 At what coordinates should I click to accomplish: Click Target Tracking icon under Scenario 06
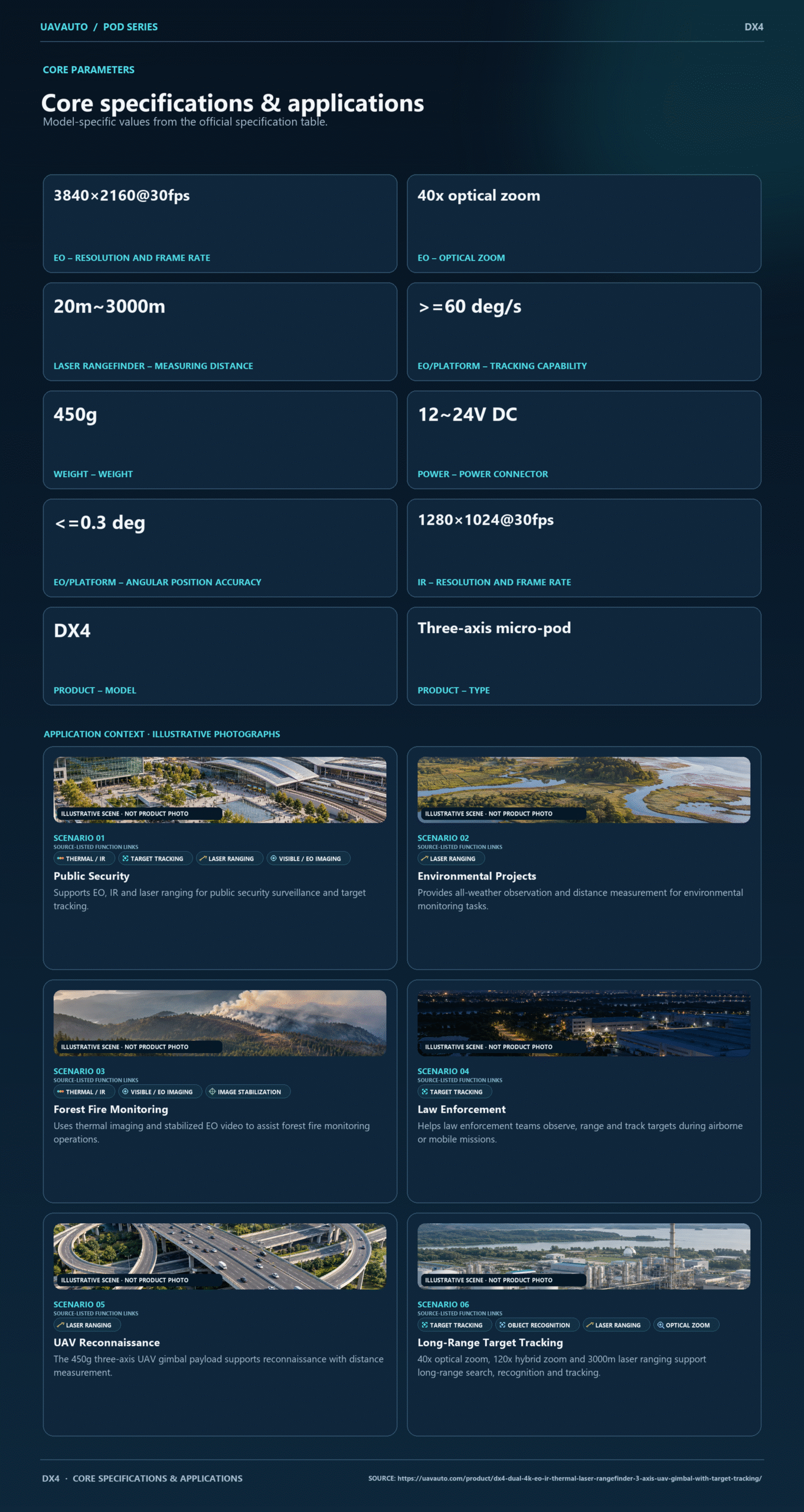pos(424,1325)
